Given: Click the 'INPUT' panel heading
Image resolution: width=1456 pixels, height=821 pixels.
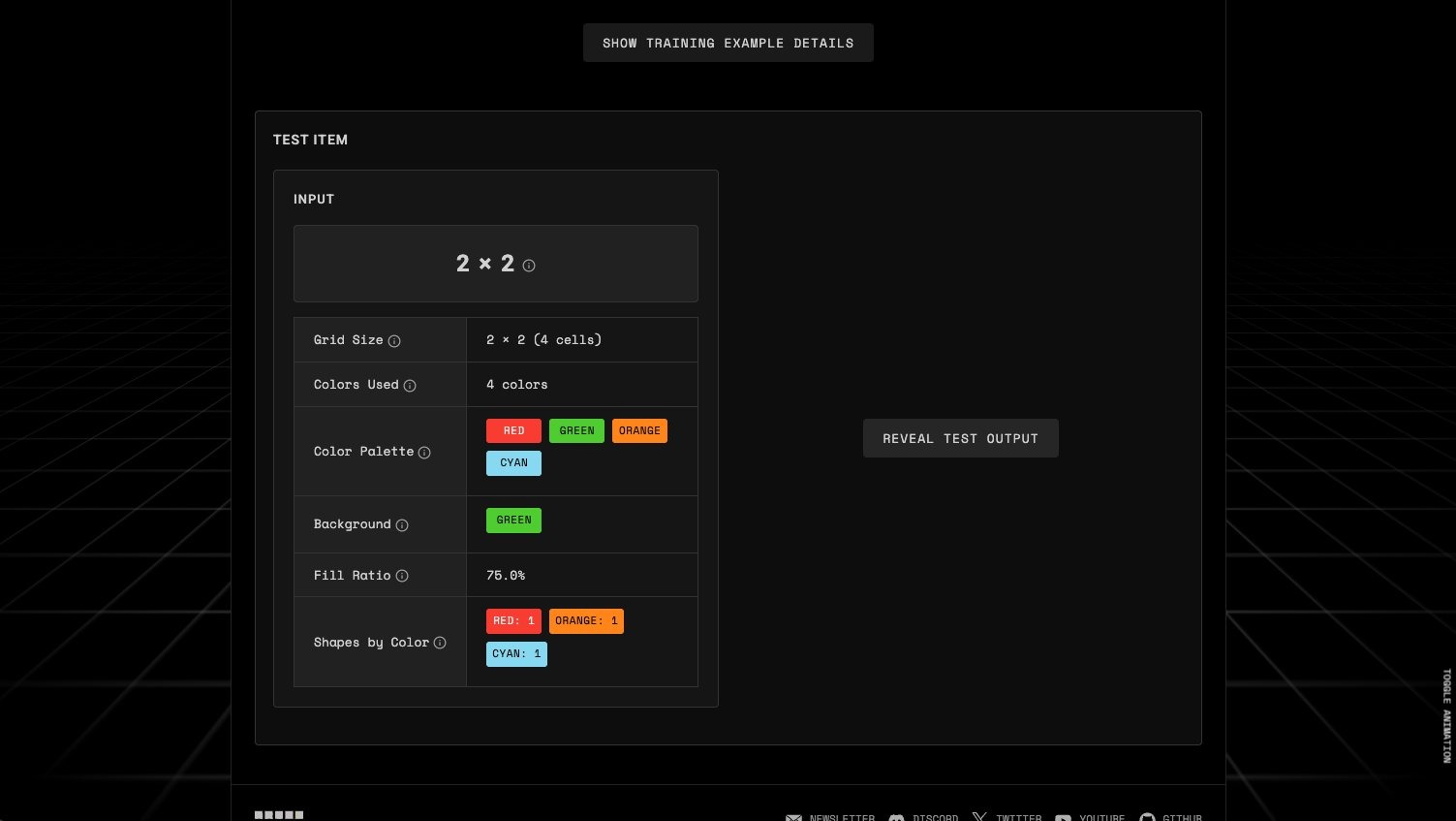Looking at the screenshot, I should click(314, 199).
